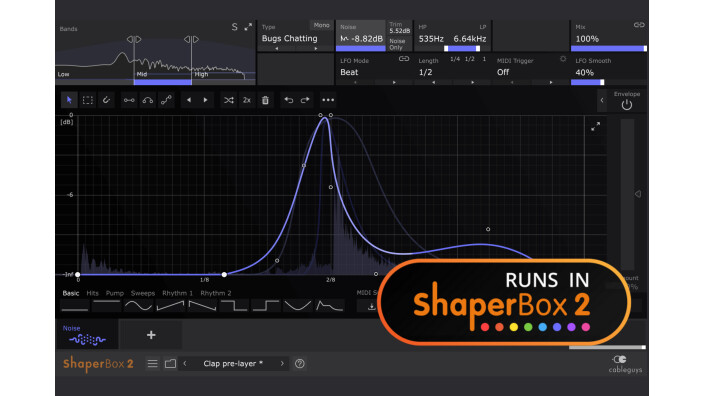Redo the last edit
The height and width of the screenshot is (396, 704).
[305, 100]
